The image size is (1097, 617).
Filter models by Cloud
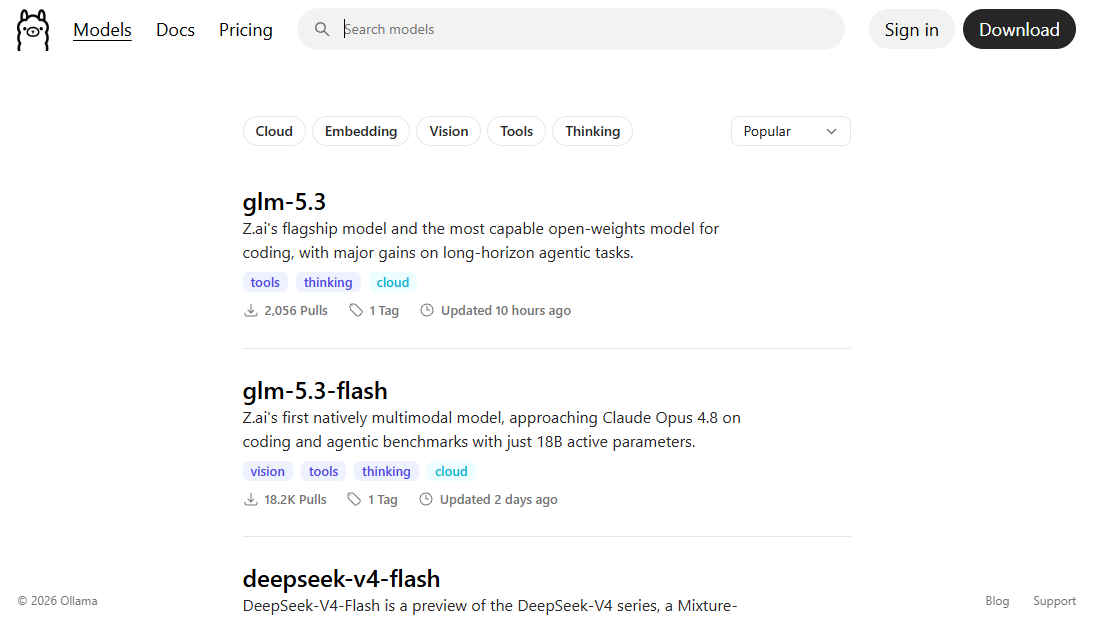(x=274, y=132)
